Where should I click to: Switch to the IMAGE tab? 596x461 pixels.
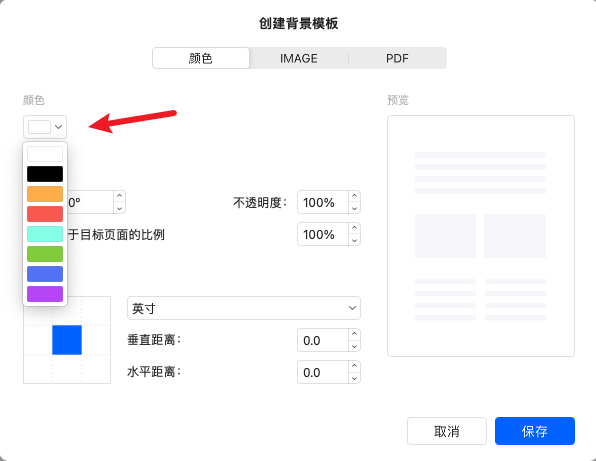[299, 58]
